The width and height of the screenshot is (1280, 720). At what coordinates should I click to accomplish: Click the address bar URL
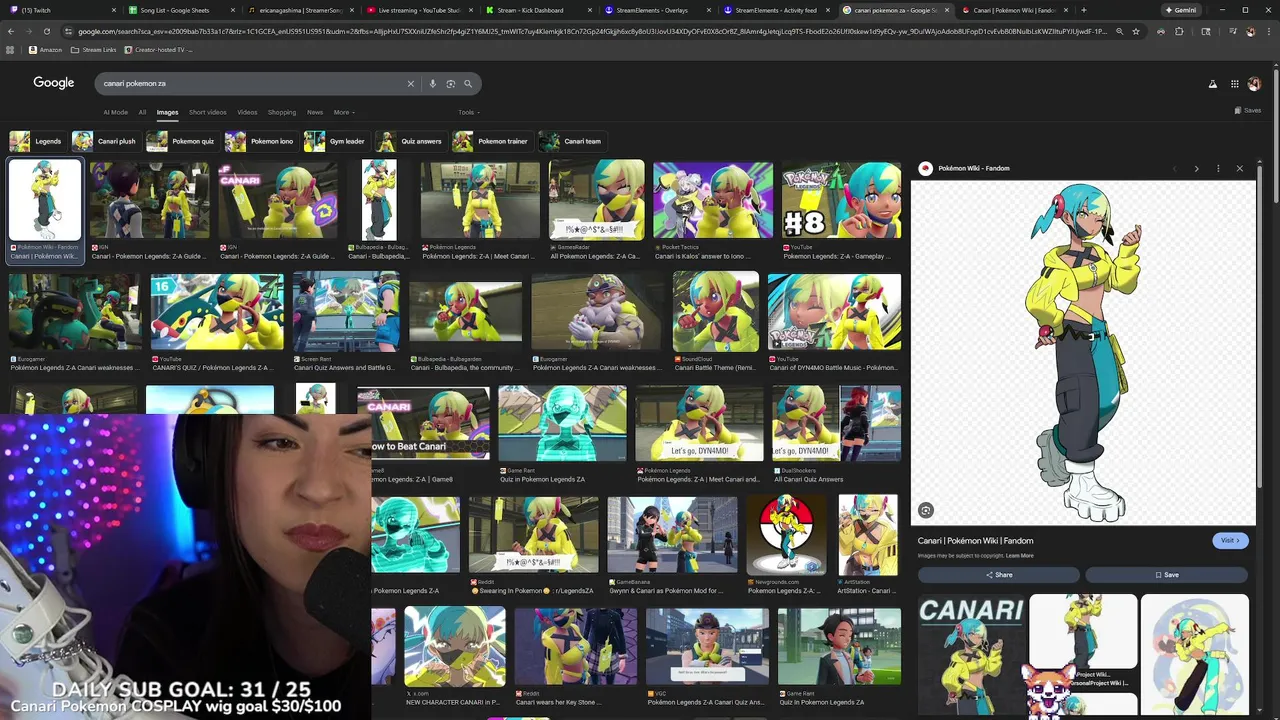590,31
